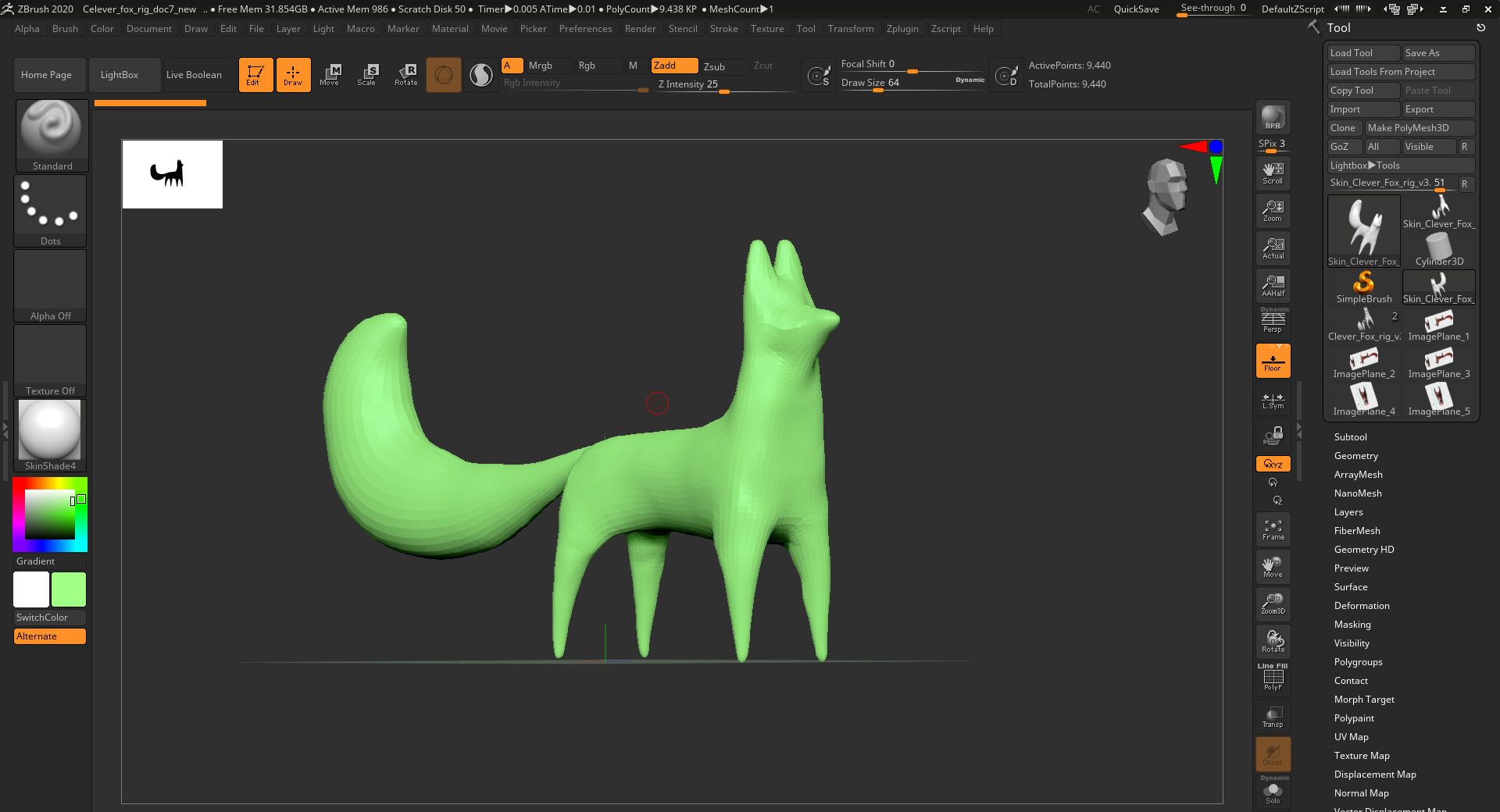Select the Cylinder3D tool thumbnail

(x=1438, y=250)
